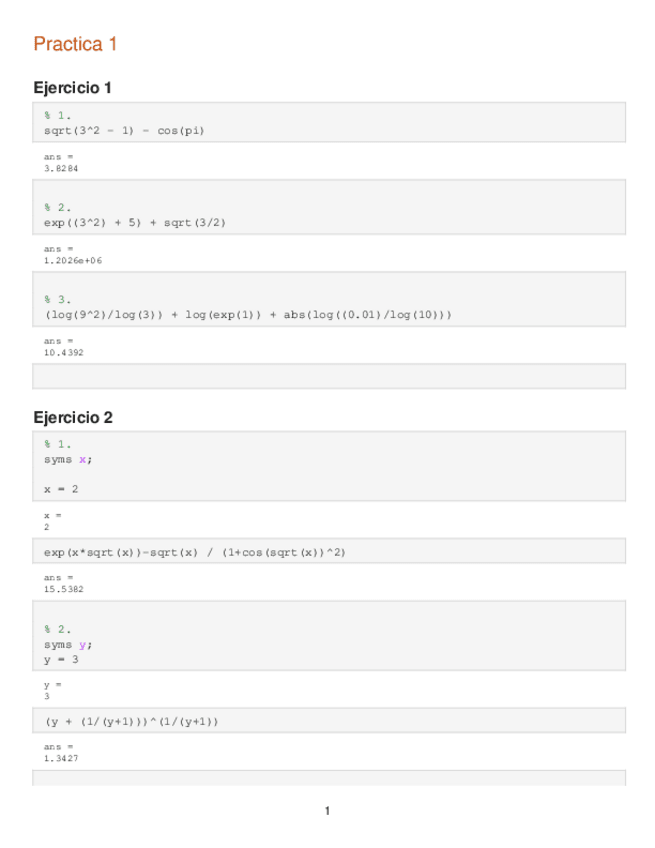
Task: Select the Ejercicio 1 heading
Action: (x=72, y=88)
